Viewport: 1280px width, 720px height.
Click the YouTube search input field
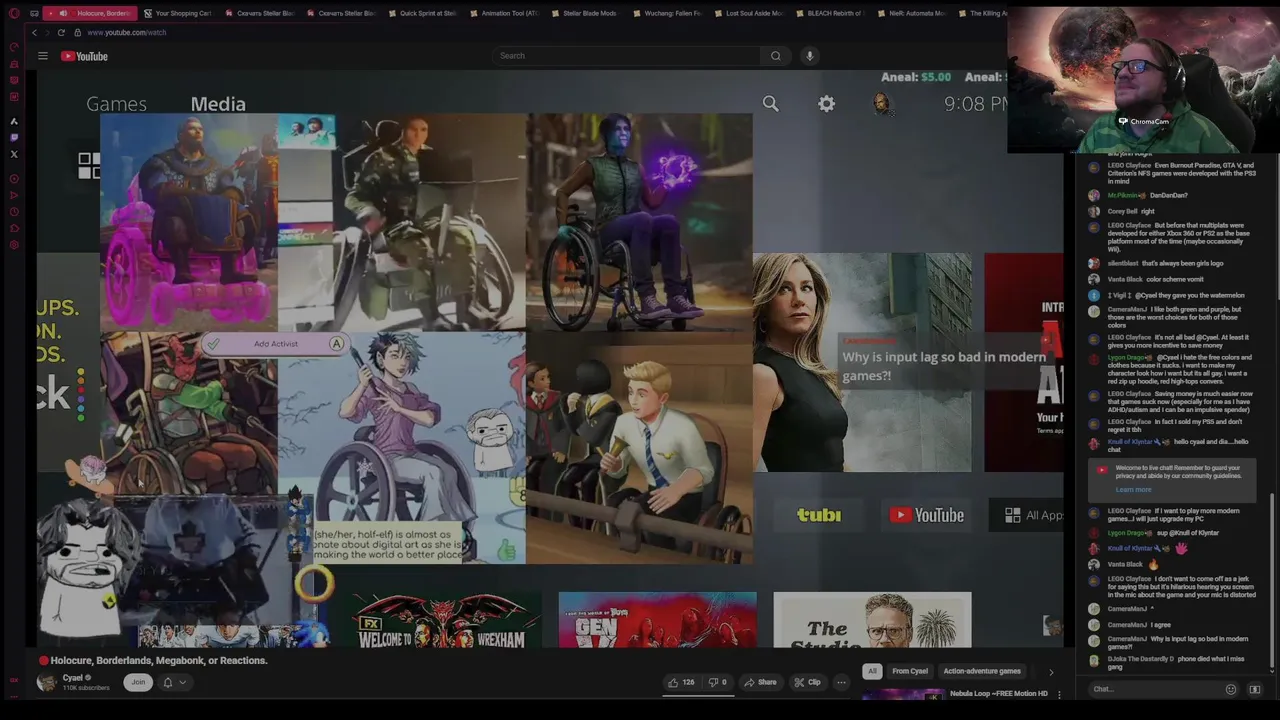coord(627,56)
